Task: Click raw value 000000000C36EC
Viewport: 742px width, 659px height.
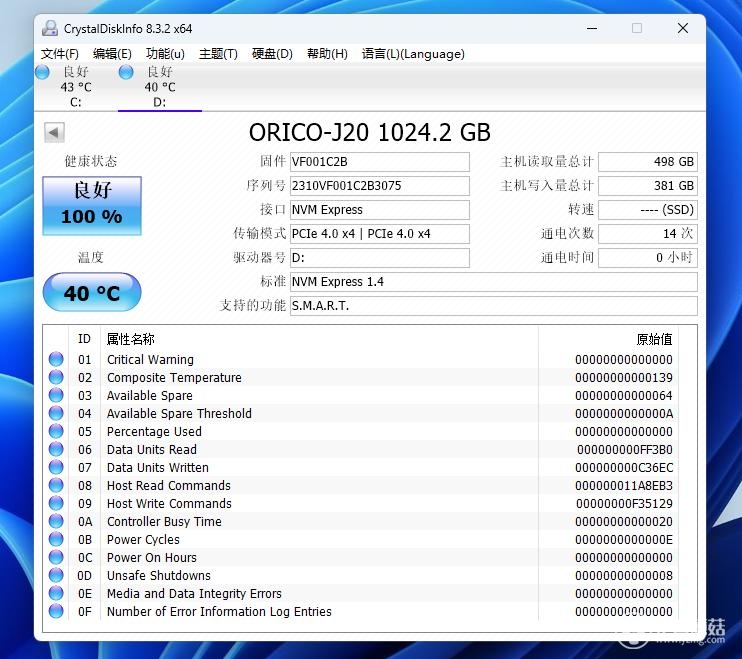Action: [624, 467]
